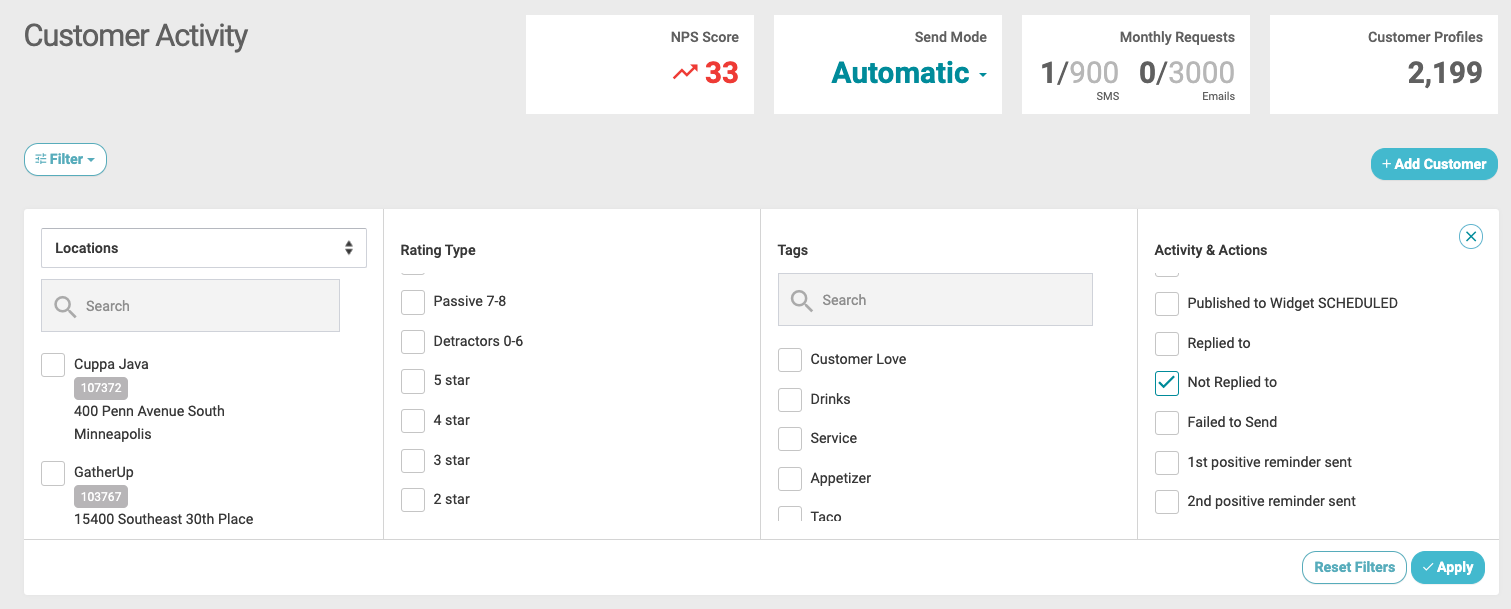Click the 107372 location ID badge
Image resolution: width=1511 pixels, height=609 pixels.
point(101,388)
